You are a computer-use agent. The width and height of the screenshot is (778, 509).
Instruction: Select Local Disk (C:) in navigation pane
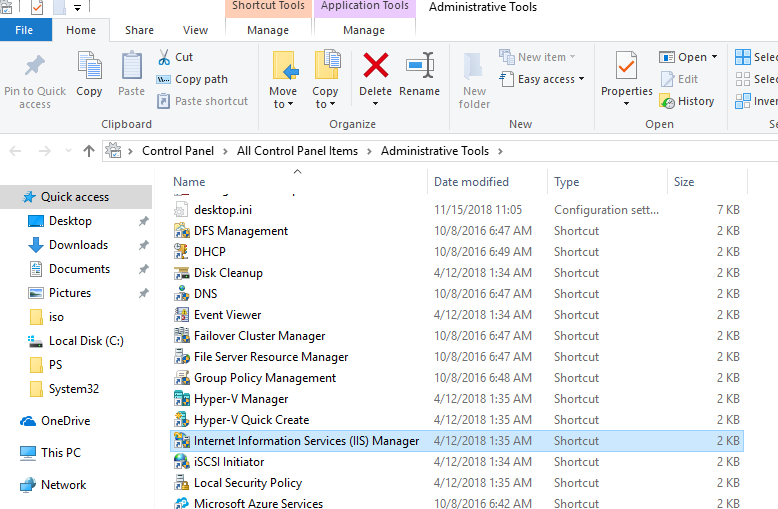pyautogui.click(x=86, y=341)
